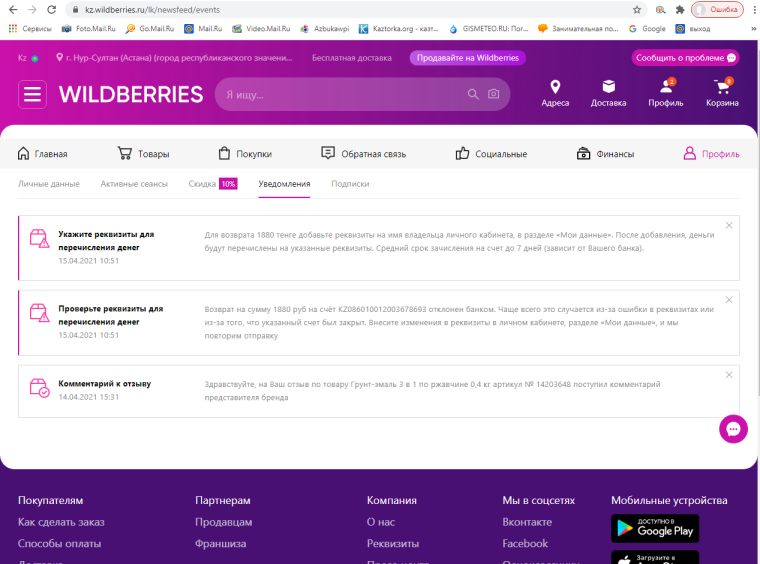Open the purple chat support bubble
This screenshot has width=760, height=564.
[x=733, y=429]
